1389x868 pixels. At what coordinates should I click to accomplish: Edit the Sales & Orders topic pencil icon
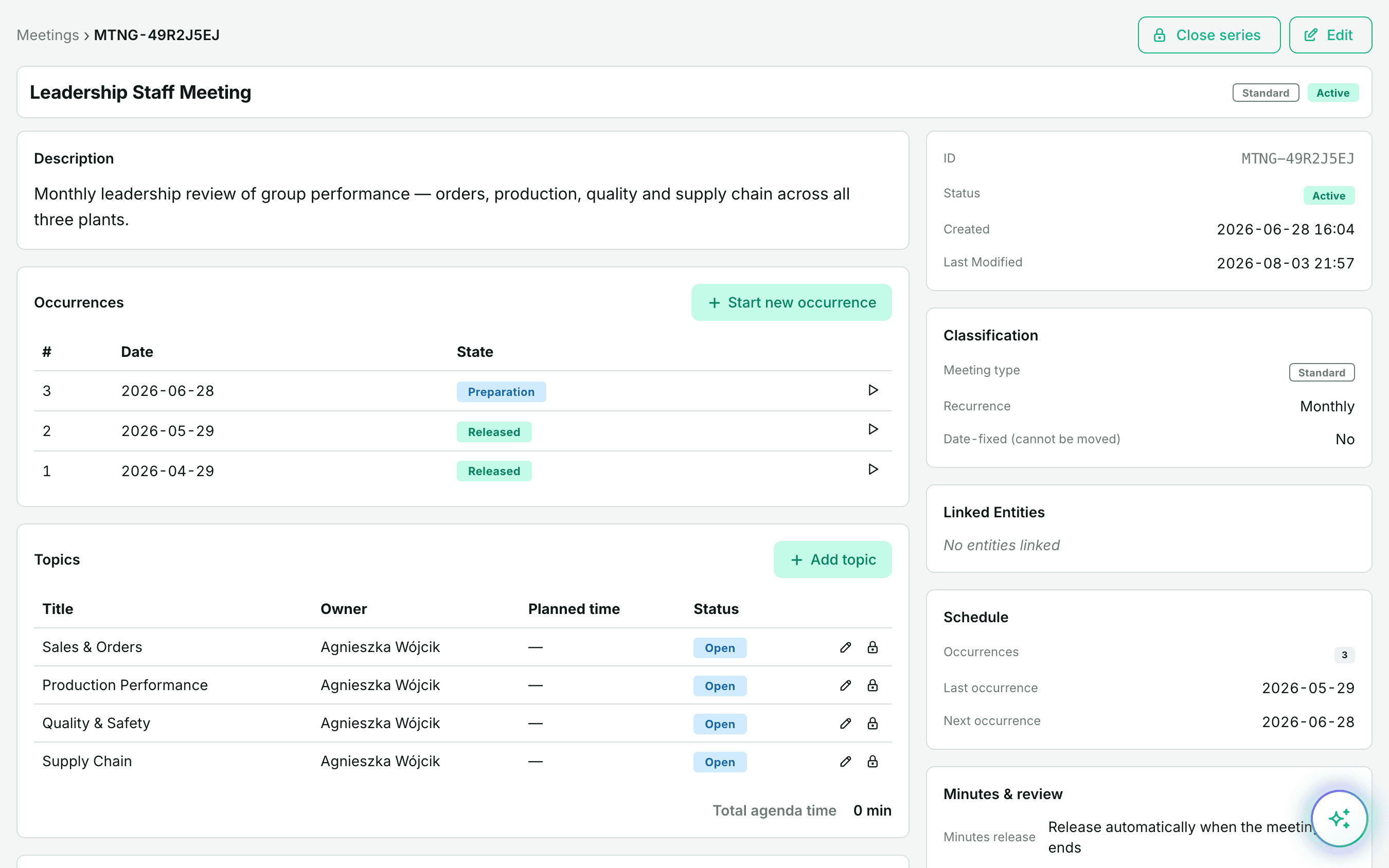pos(845,647)
